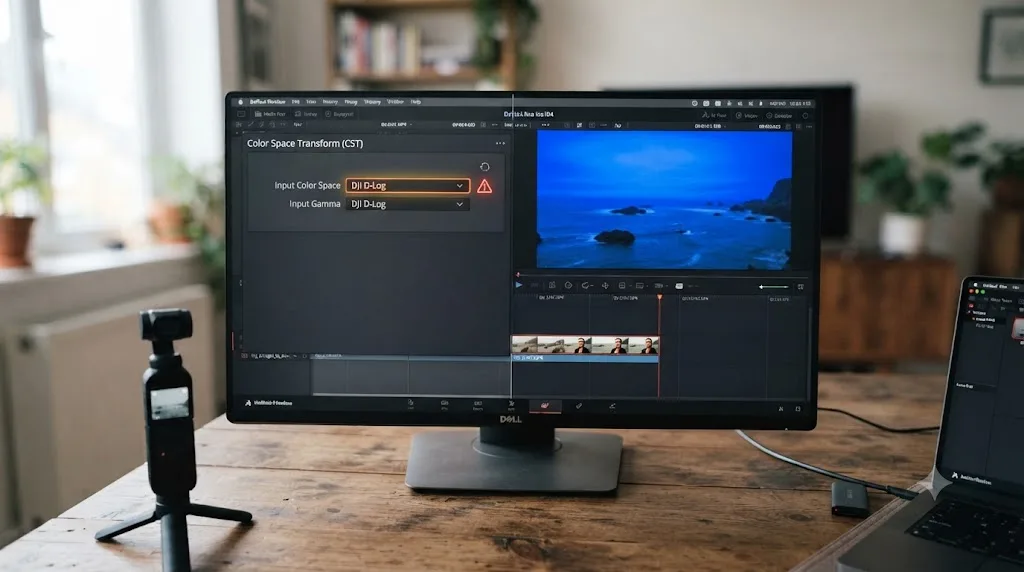Screen dimensions: 1024x572
Task: Click the horizontal scrollbar under the timeline tracks
Action: 411,394
